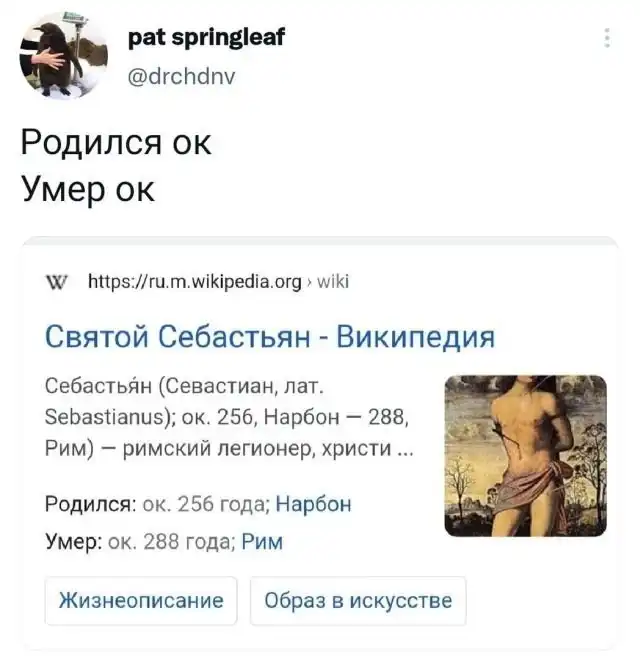Click the ru.m.wikipedia.org URL text
640x660 pixels.
(195, 282)
